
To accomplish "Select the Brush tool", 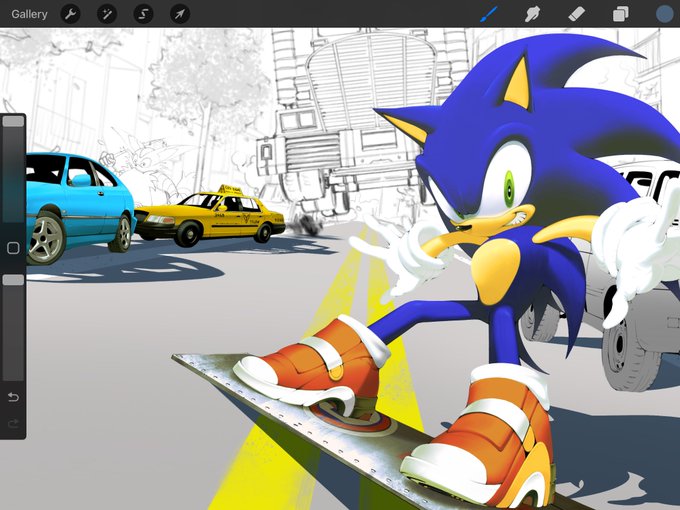I will pyautogui.click(x=489, y=14).
